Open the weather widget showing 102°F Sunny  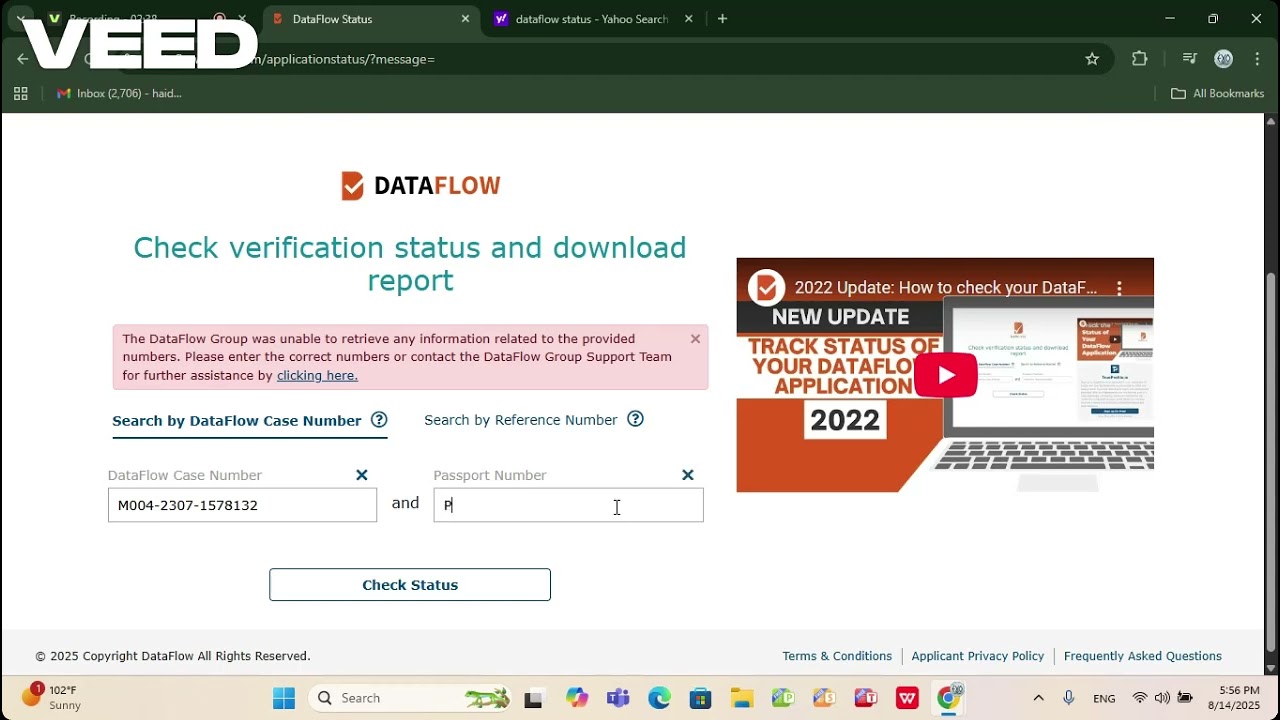50,697
